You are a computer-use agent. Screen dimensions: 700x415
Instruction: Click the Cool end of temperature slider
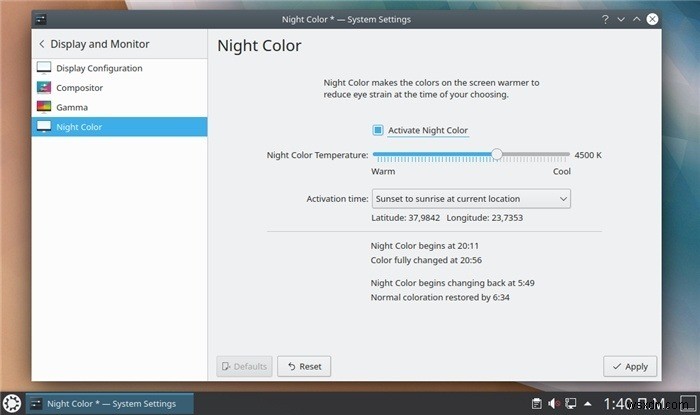pos(562,171)
